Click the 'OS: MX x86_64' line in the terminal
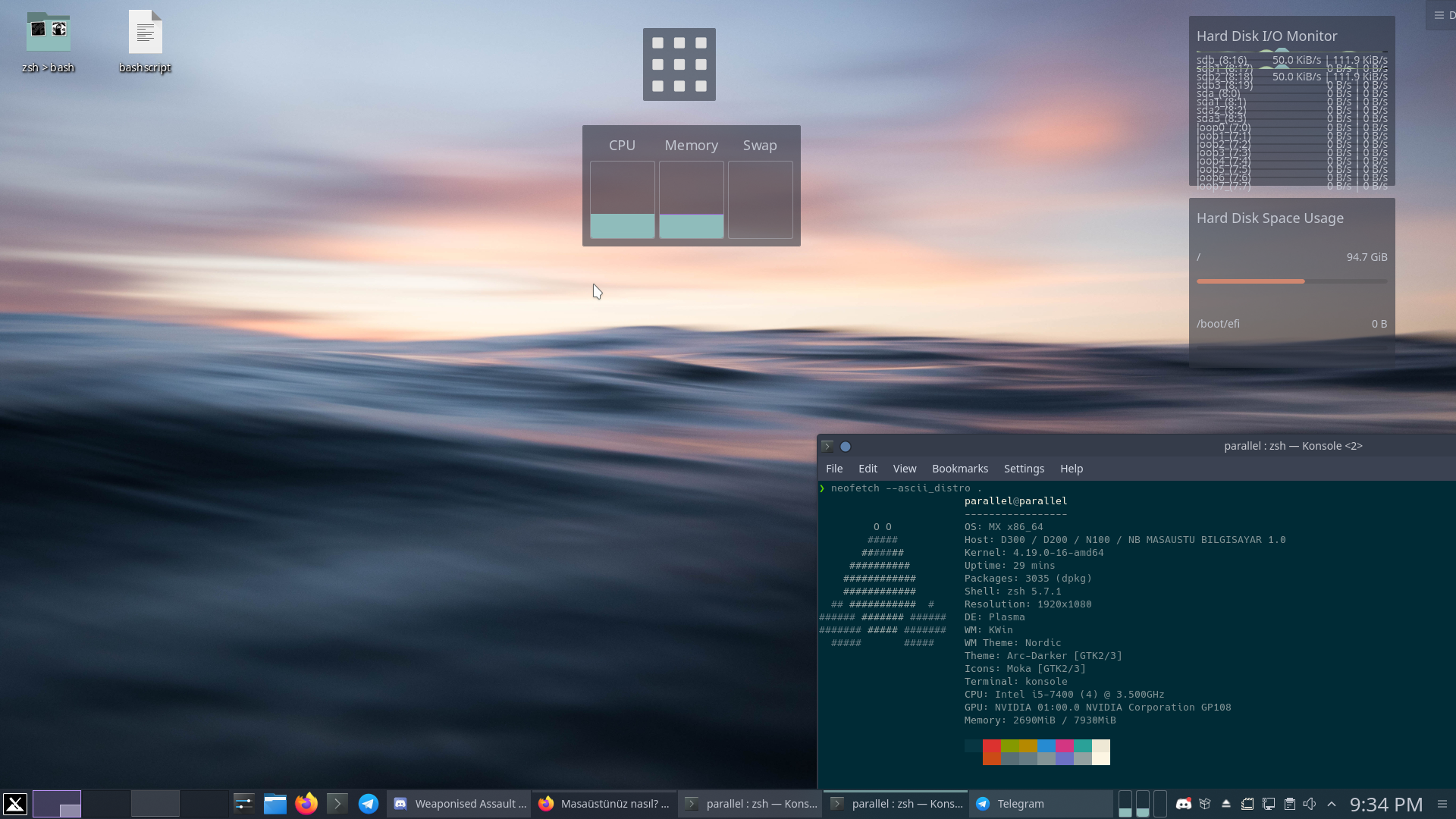This screenshot has height=819, width=1456. tap(1004, 527)
